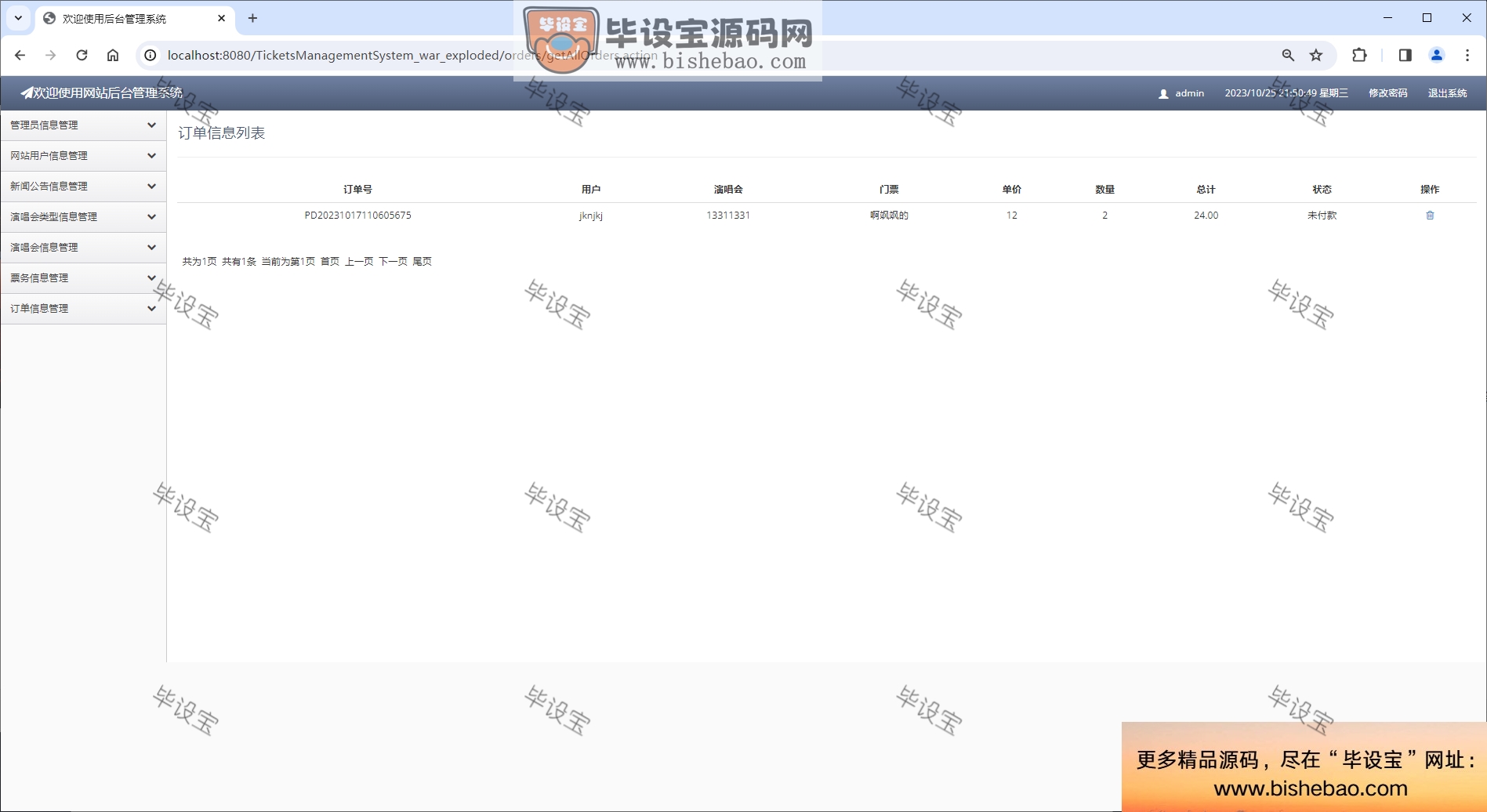
Task: Open a new browser tab
Action: [x=252, y=18]
